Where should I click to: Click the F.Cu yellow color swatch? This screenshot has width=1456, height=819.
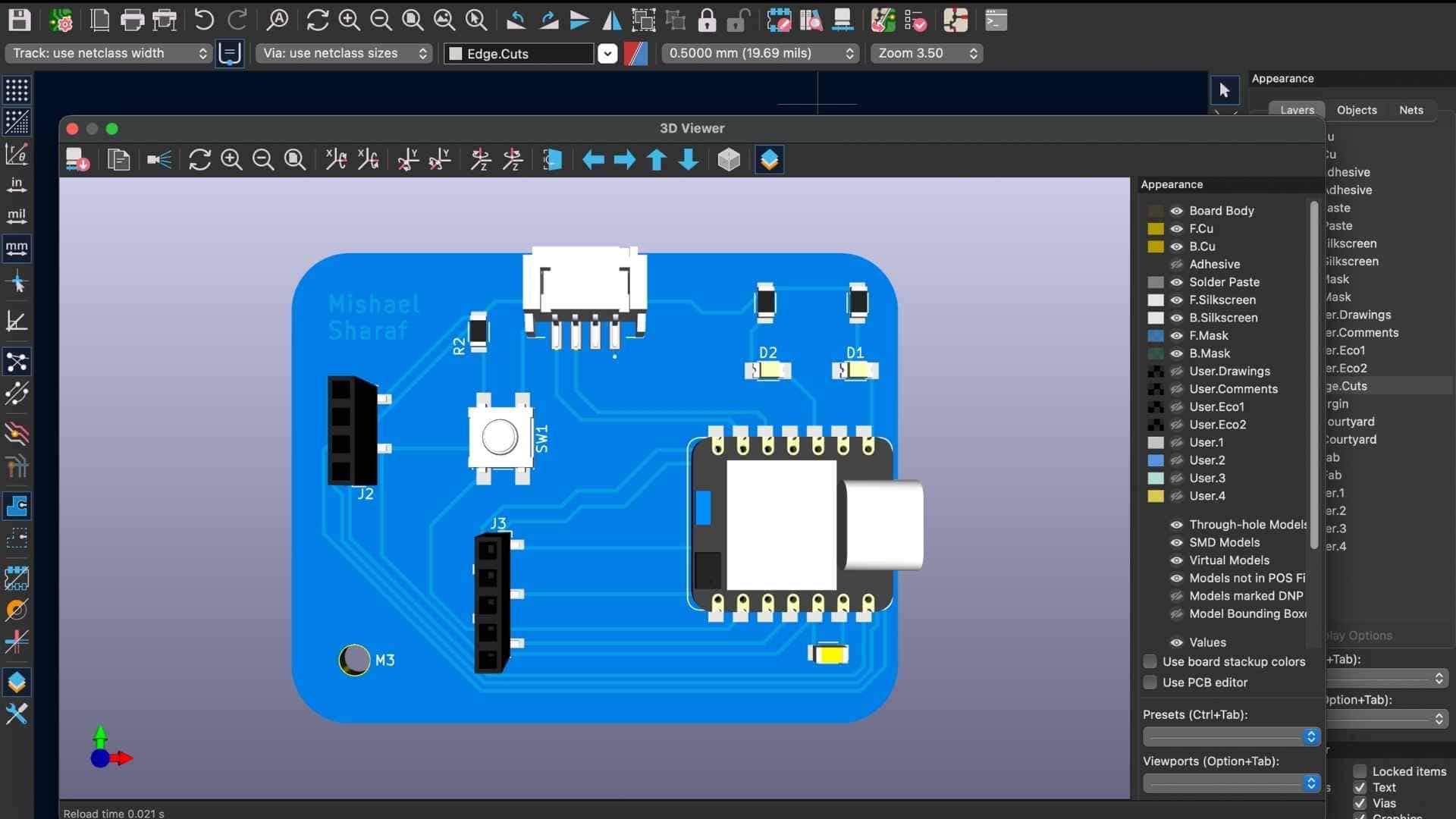(1155, 228)
